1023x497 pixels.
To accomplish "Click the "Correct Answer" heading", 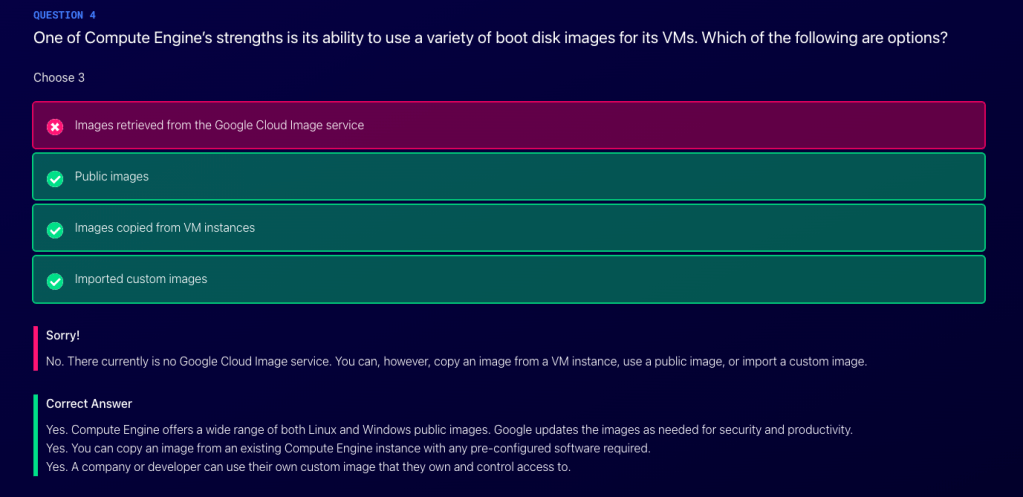I will click(89, 404).
